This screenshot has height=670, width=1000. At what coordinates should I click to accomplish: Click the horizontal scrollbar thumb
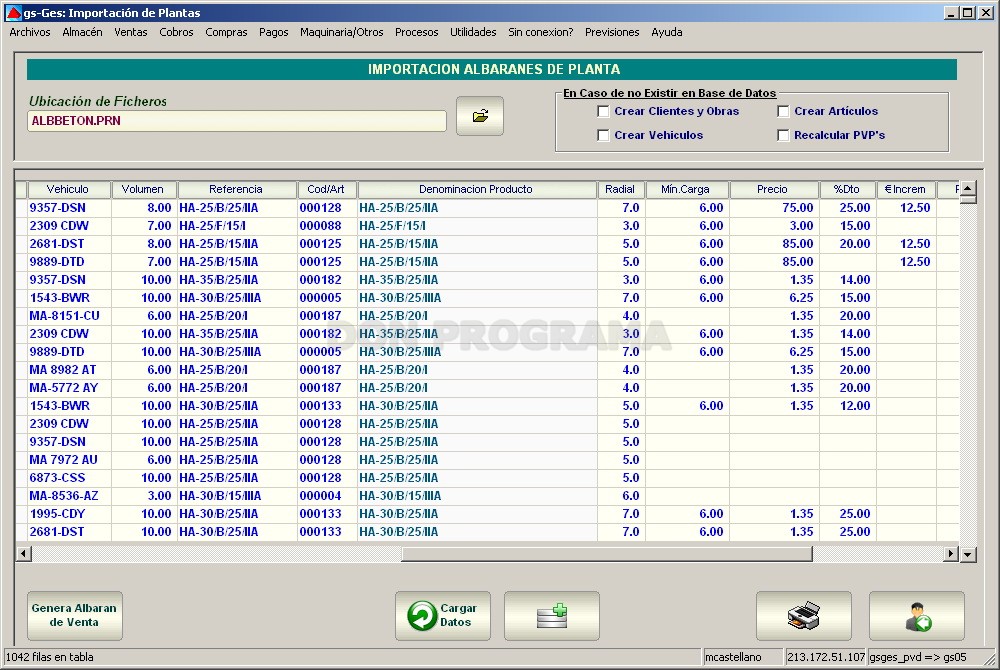(607, 554)
